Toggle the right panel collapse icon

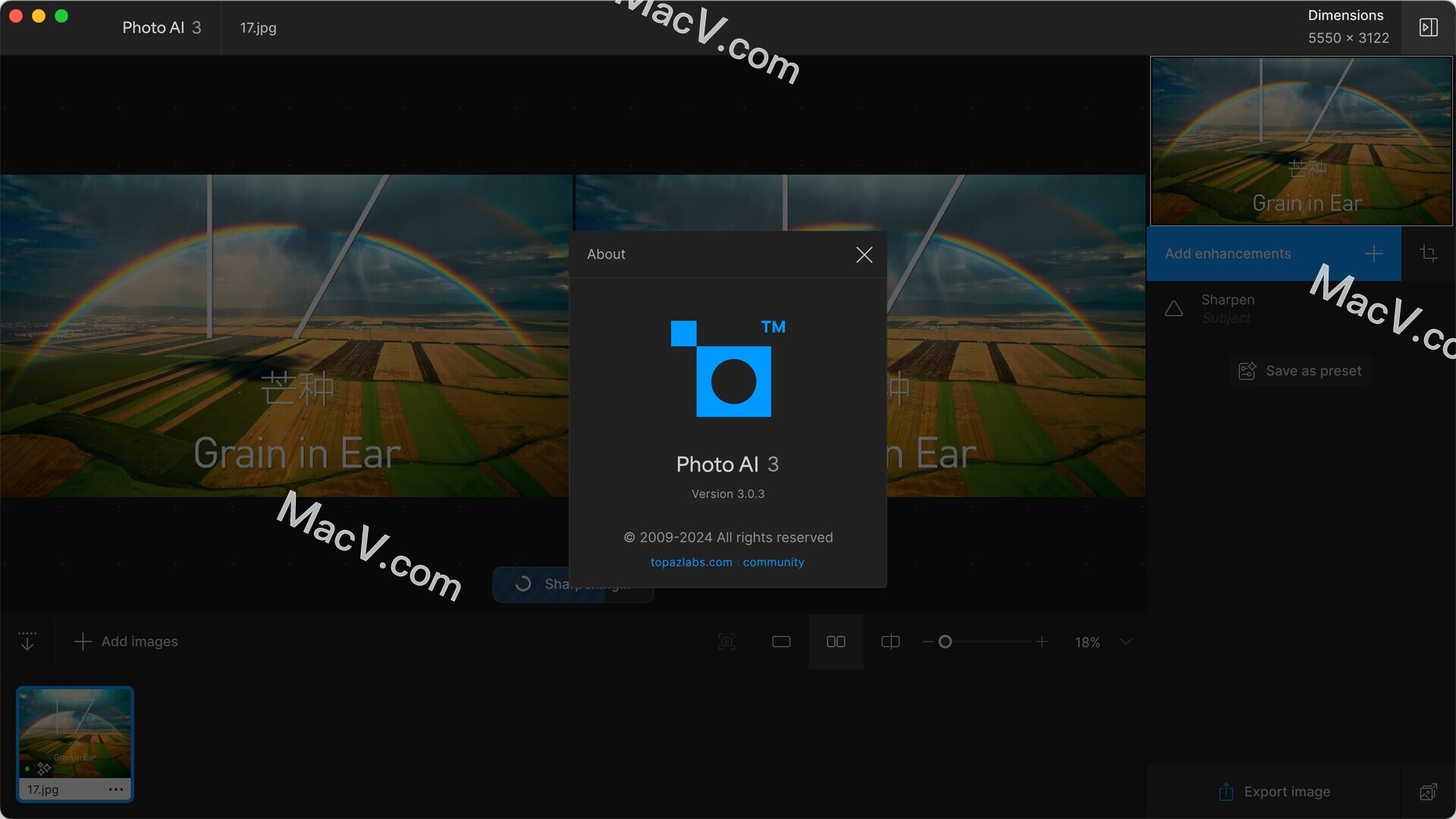1428,28
